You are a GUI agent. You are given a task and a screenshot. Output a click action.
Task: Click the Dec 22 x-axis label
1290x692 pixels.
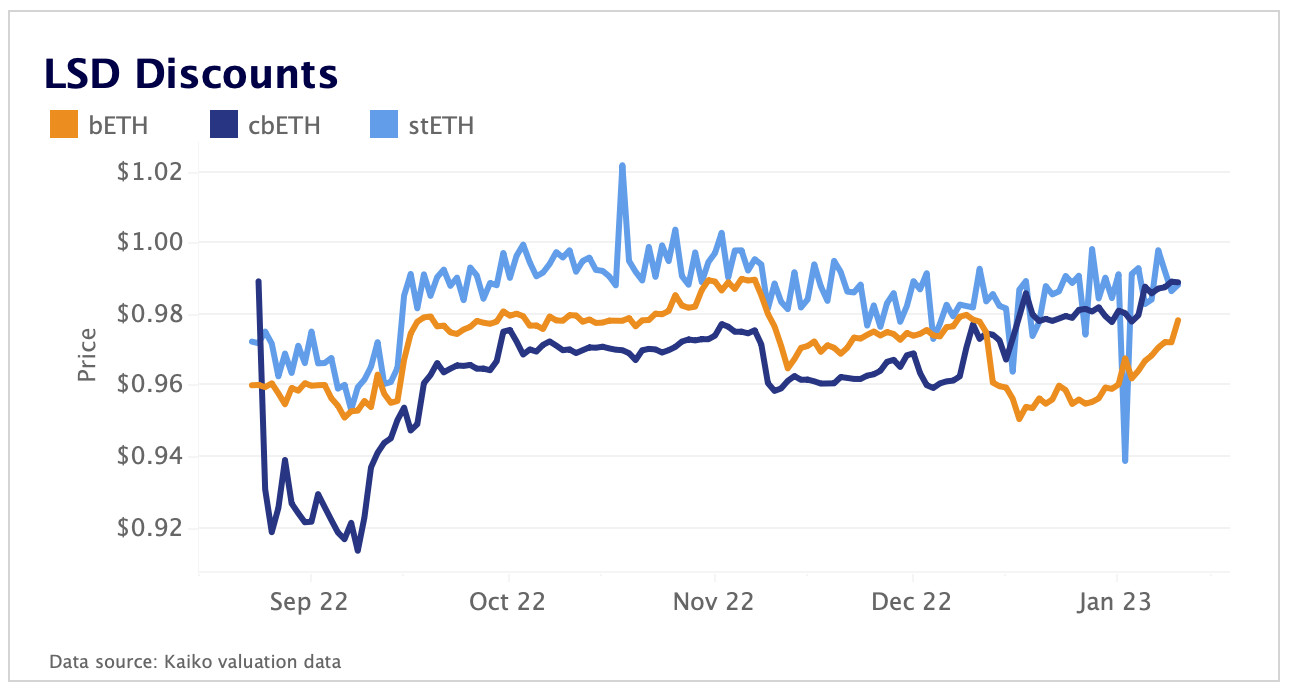click(913, 603)
